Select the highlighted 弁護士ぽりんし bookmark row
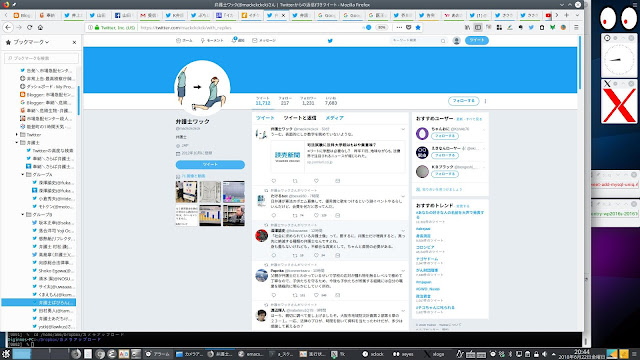Screen dimensions: 640x360 39,302
